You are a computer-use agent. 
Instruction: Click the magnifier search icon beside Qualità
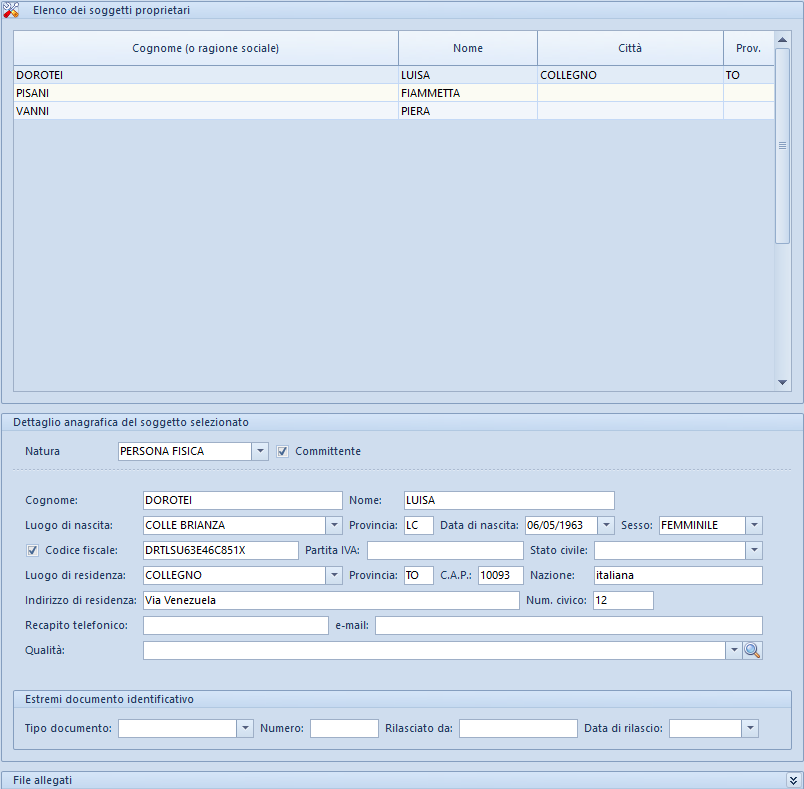(x=752, y=650)
